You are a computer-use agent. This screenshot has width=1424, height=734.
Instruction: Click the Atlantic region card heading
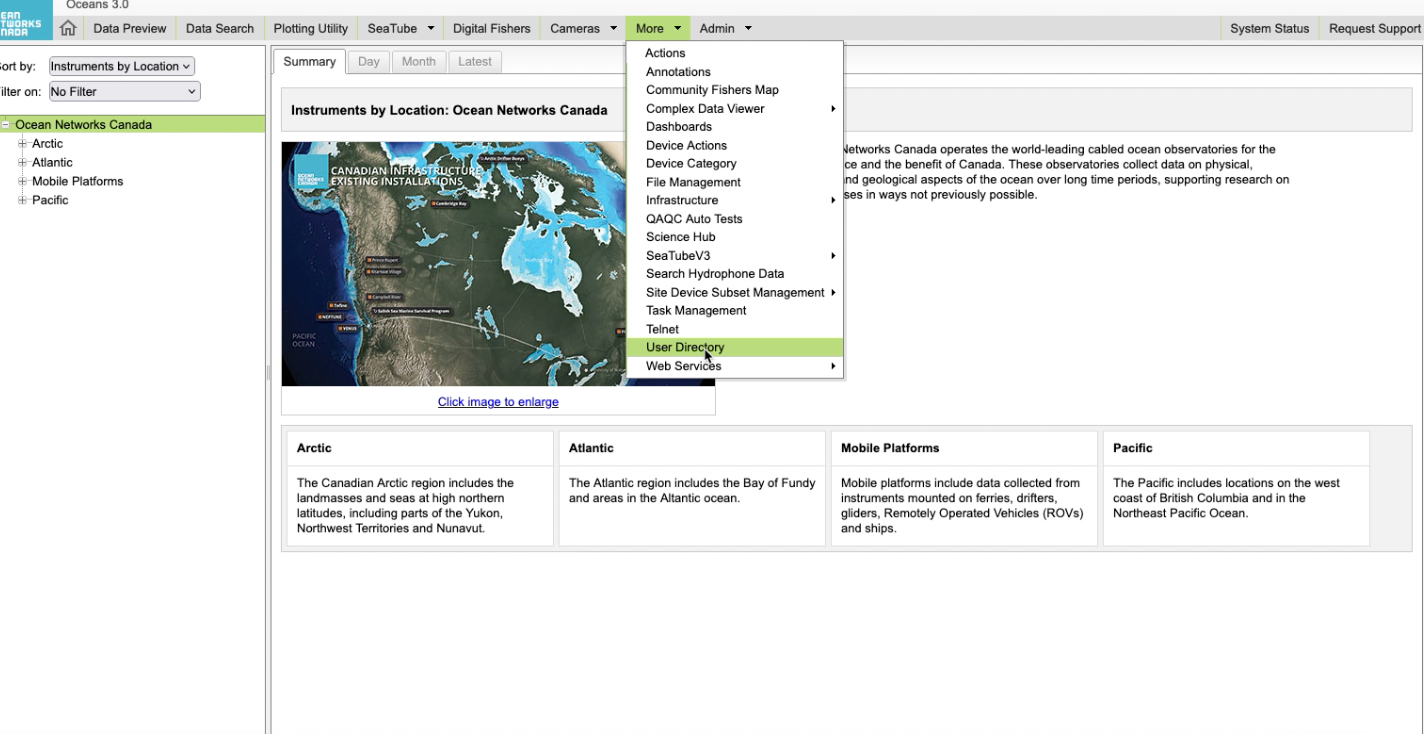(x=591, y=448)
